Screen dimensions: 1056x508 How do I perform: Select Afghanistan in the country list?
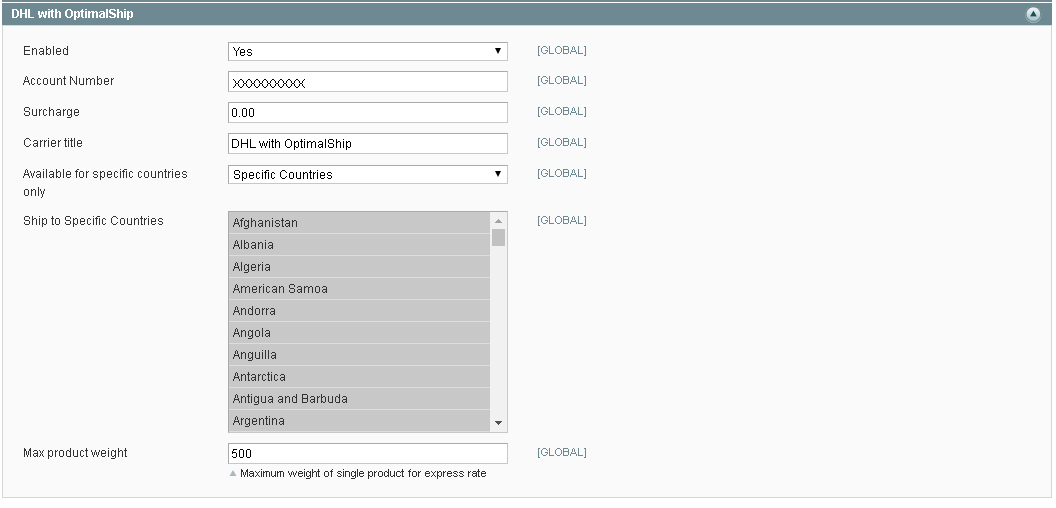(359, 222)
